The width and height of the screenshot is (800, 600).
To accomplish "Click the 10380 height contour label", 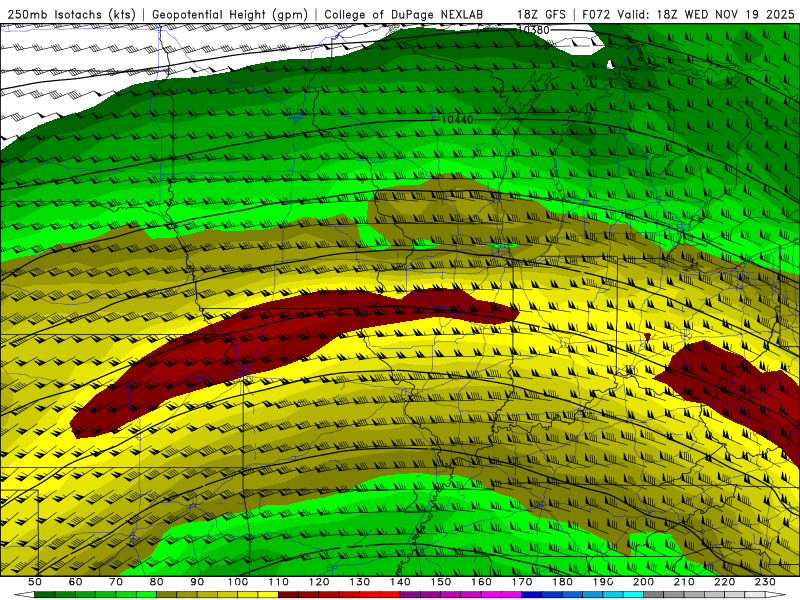I will click(x=533, y=30).
